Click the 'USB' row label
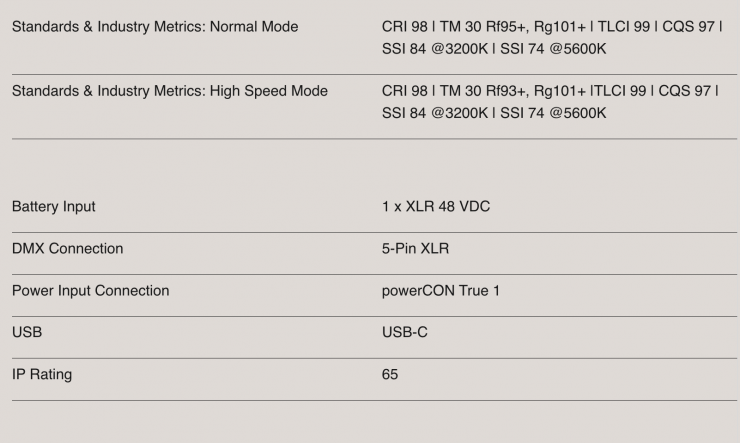Image resolution: width=740 pixels, height=443 pixels. click(27, 332)
